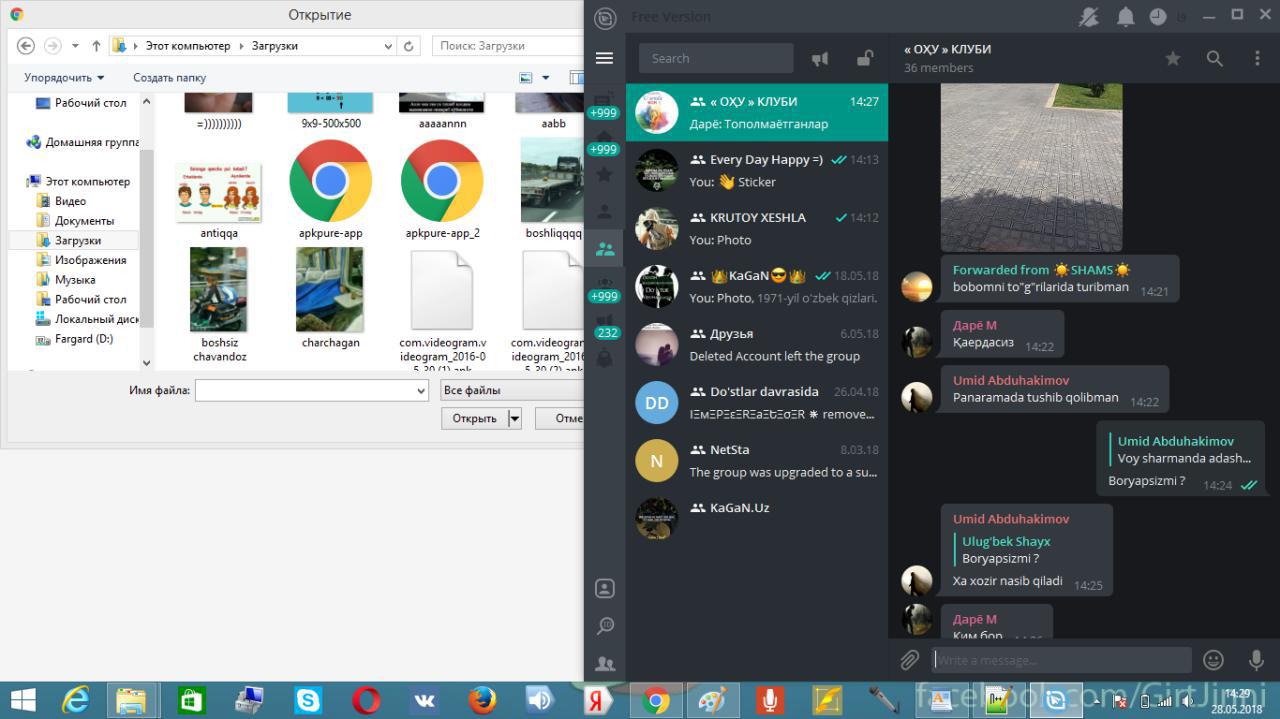Star the « ОҲУ » КЛУБИ chat
Image resolution: width=1280 pixels, height=719 pixels.
click(1173, 59)
